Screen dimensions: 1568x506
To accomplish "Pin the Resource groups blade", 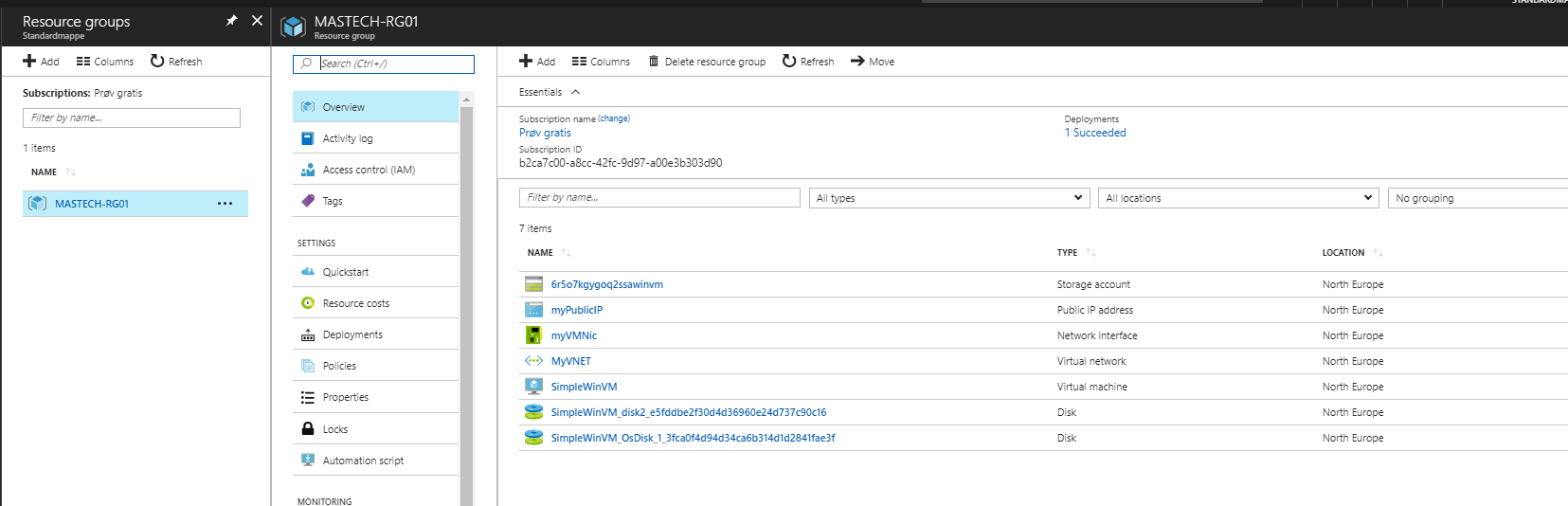I will click(231, 21).
